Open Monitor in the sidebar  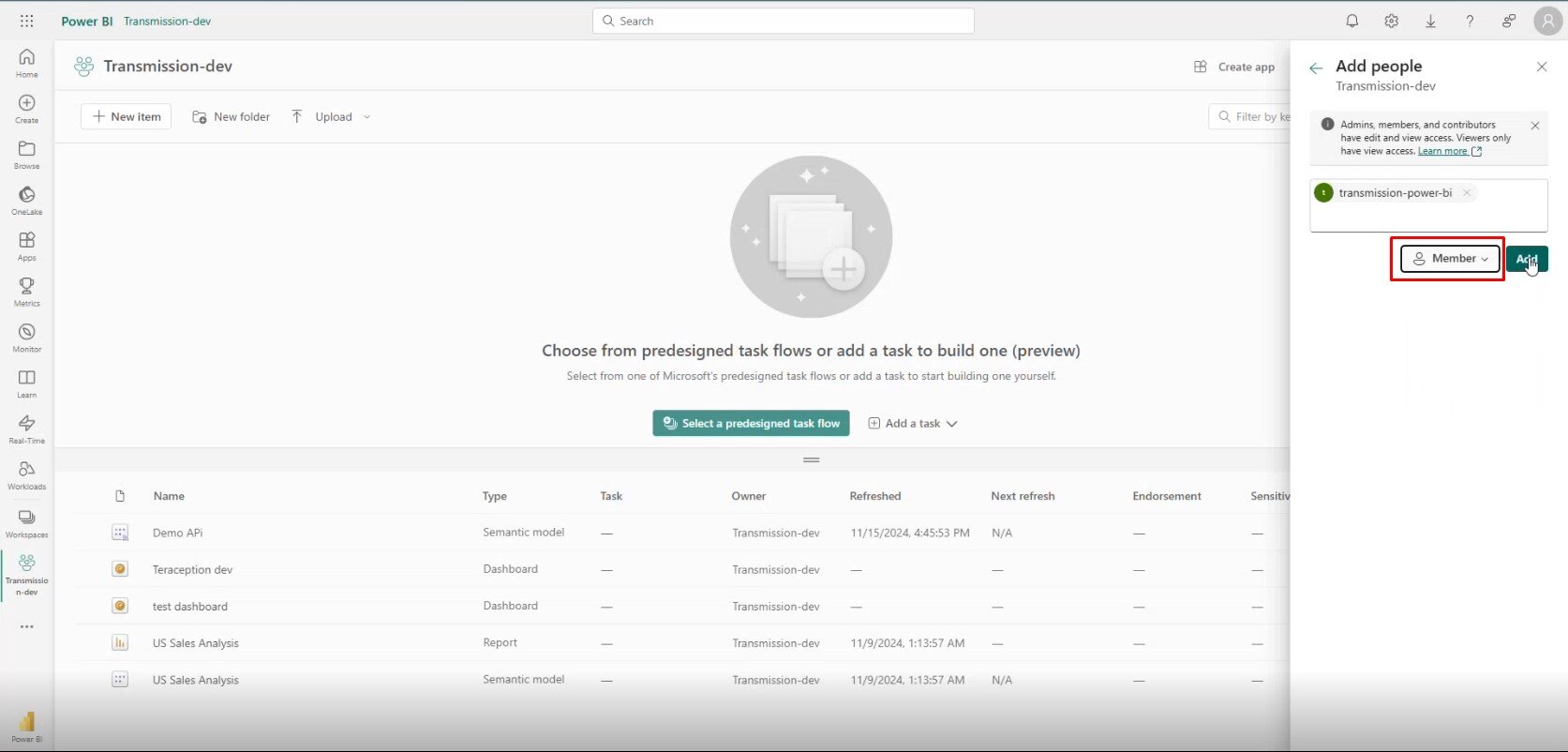(x=26, y=338)
